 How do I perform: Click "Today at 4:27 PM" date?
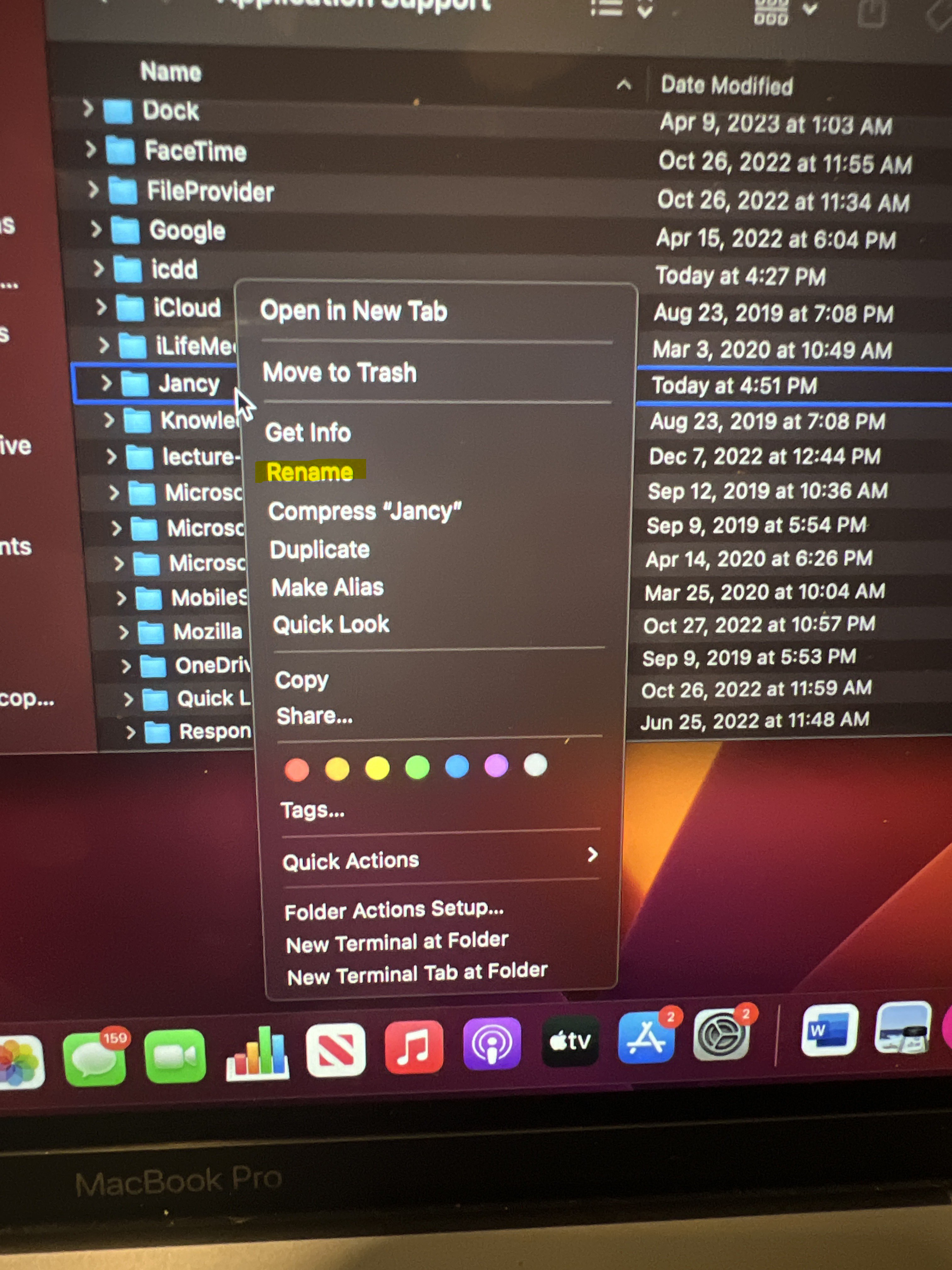click(740, 276)
